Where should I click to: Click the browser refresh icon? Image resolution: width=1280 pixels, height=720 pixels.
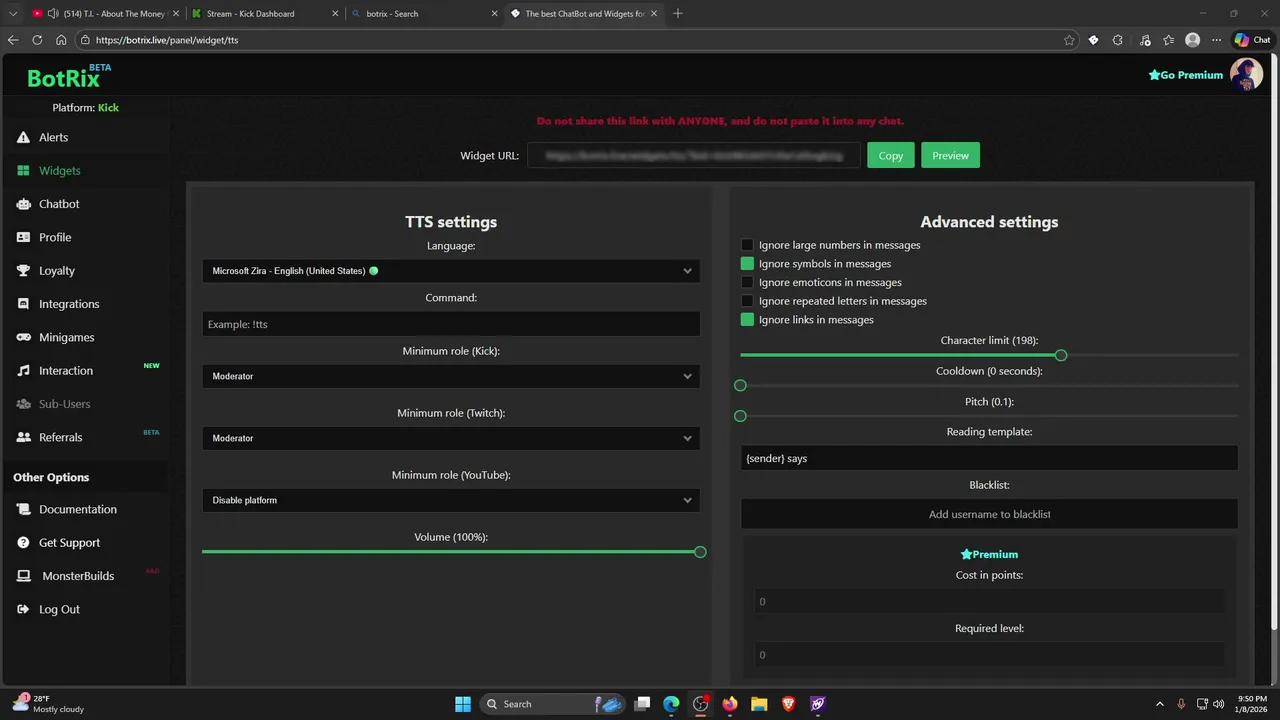tap(37, 40)
